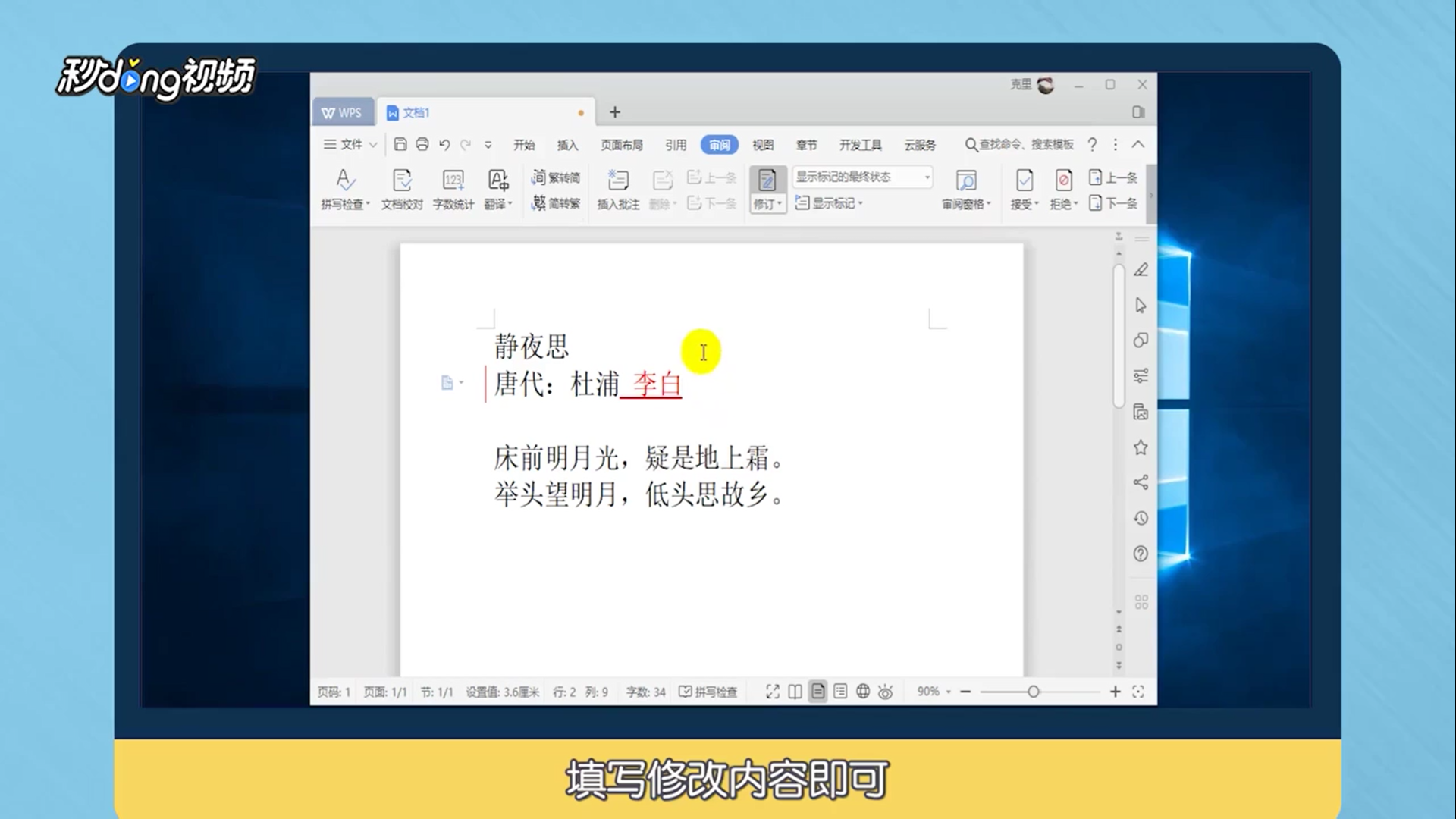Click the shapes icon in right sidebar
1456x819 pixels.
tap(1141, 340)
